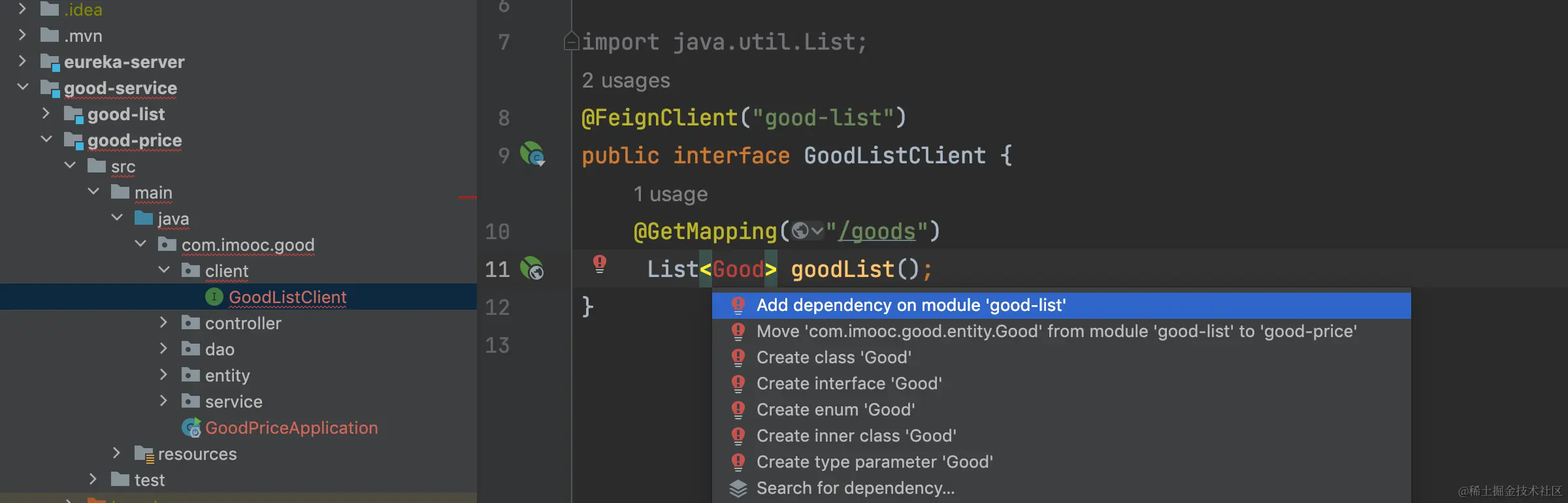Expand the eureka-server module
This screenshot has width=1568, height=503.
pos(22,61)
